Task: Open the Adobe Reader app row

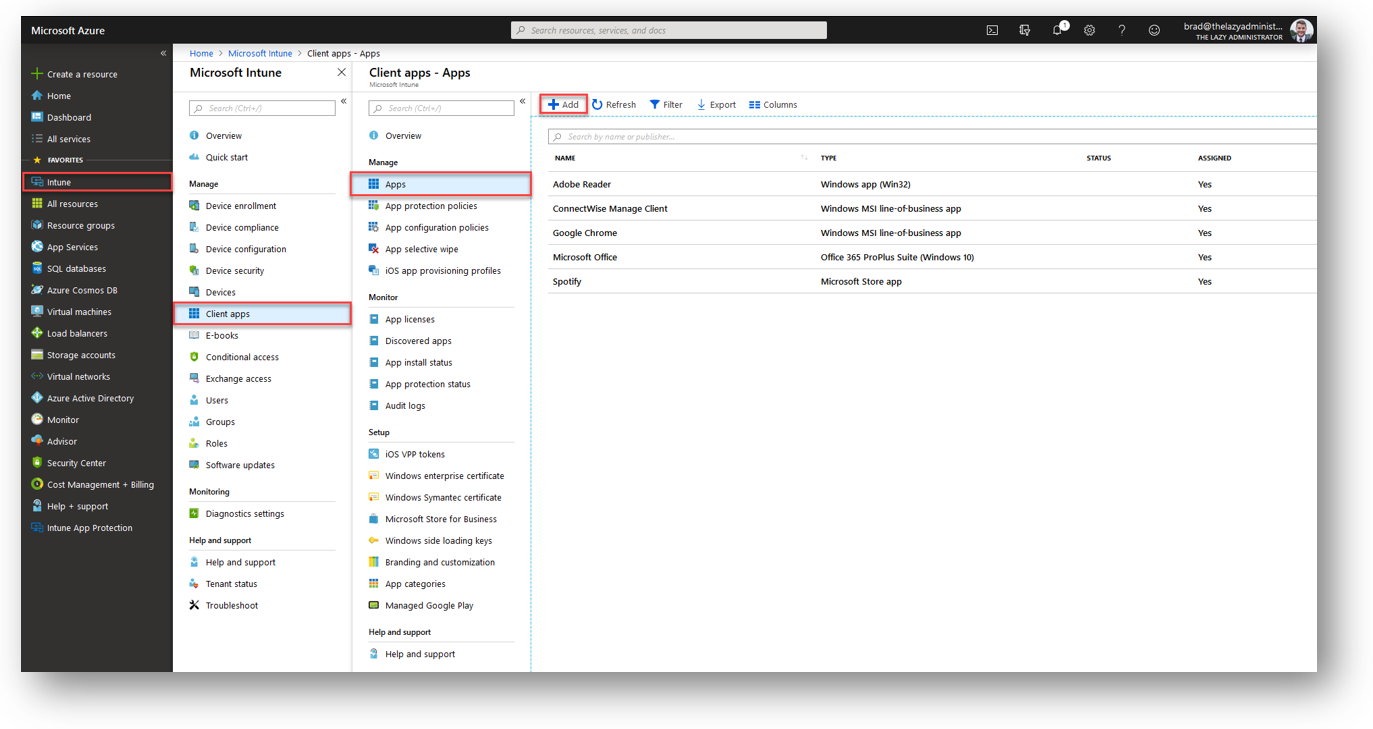Action: [x=932, y=184]
